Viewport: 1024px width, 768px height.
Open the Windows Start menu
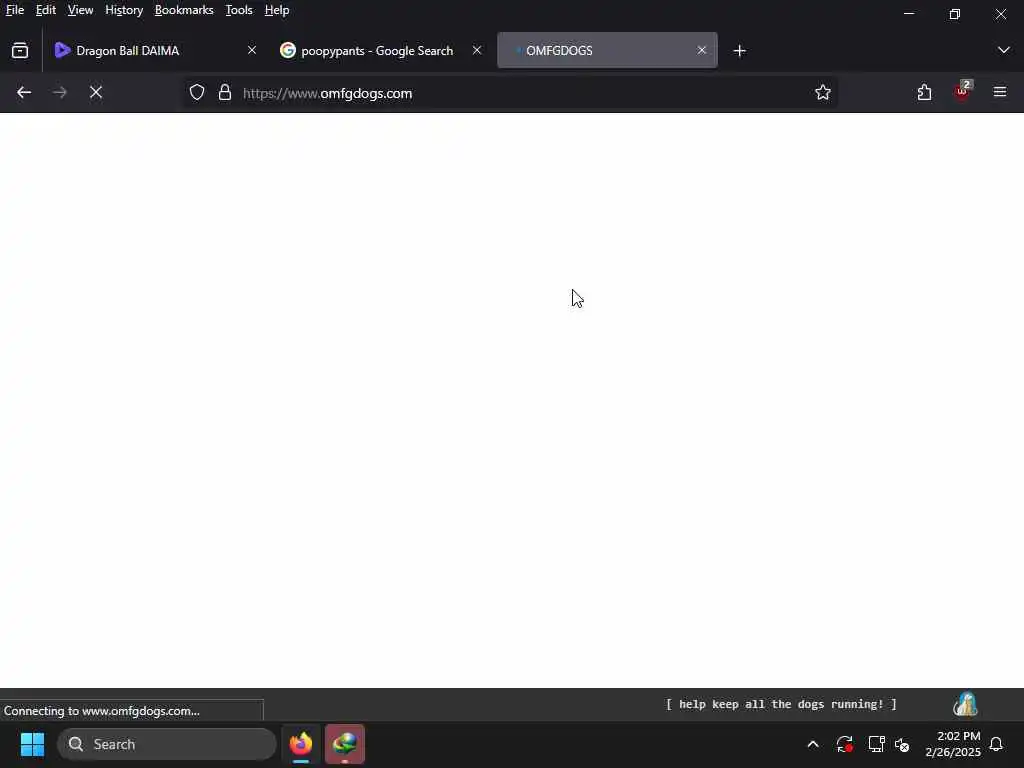click(33, 744)
